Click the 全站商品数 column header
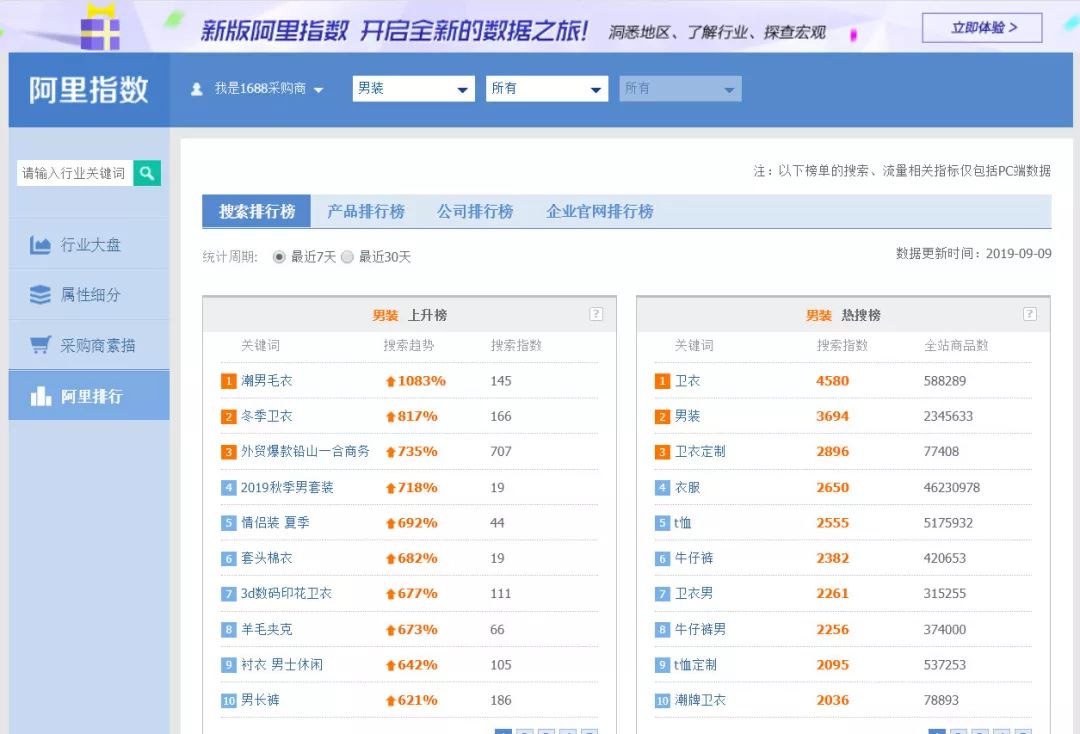The image size is (1080, 734). point(956,346)
